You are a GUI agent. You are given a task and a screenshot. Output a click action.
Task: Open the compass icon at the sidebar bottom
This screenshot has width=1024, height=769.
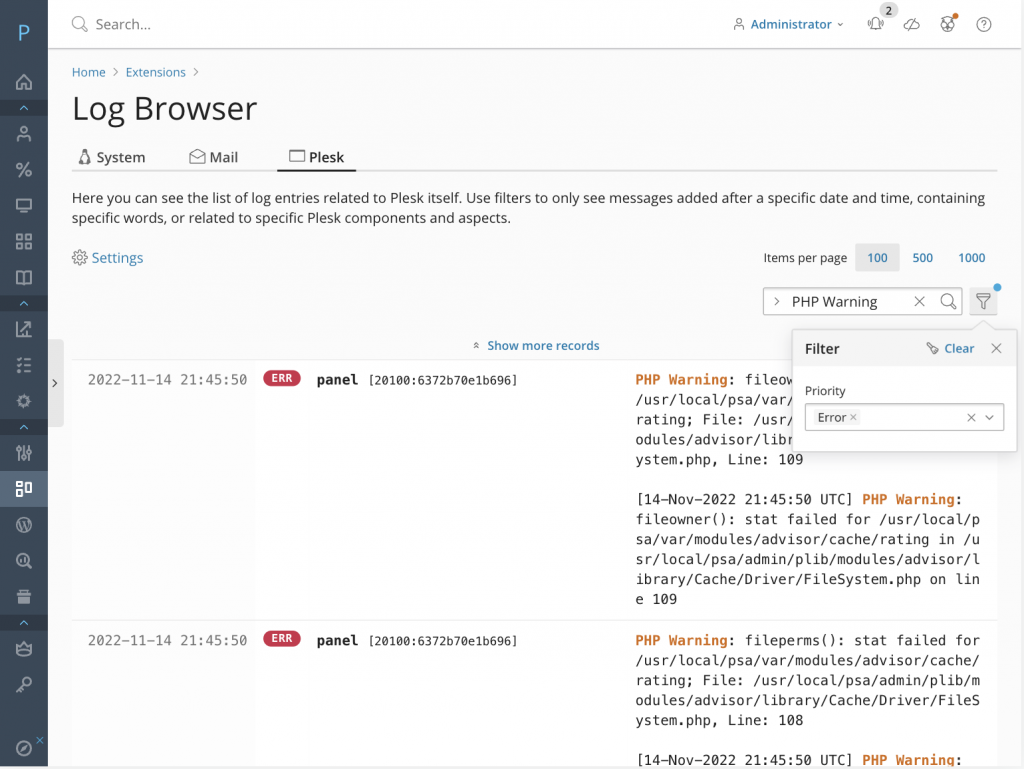tap(24, 748)
